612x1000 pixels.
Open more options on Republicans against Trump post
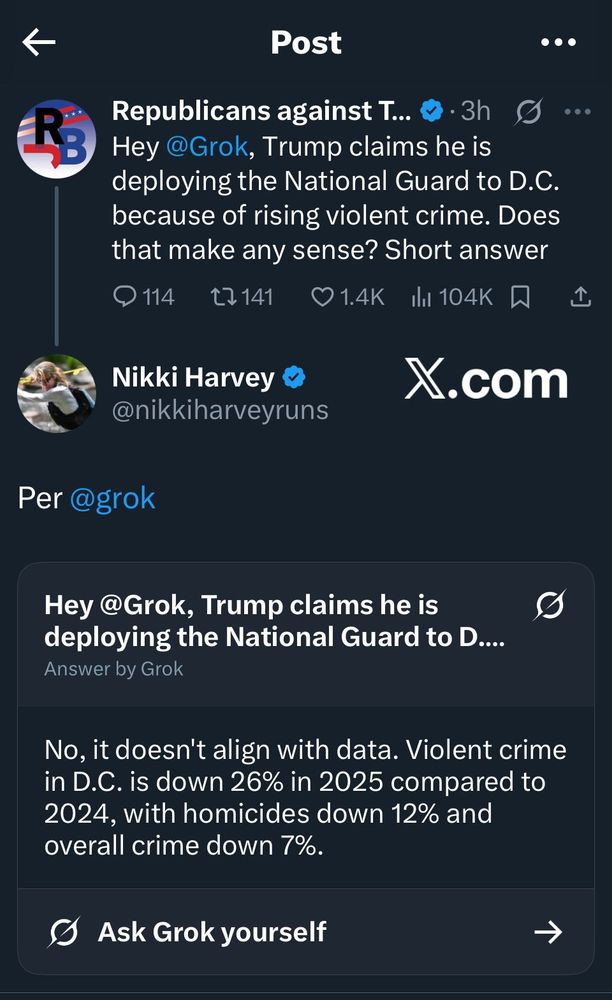(x=578, y=112)
